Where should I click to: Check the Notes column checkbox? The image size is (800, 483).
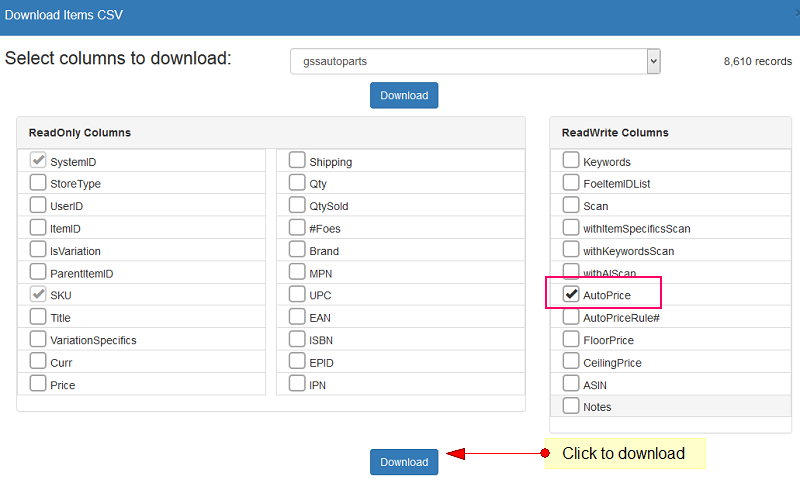[x=571, y=406]
